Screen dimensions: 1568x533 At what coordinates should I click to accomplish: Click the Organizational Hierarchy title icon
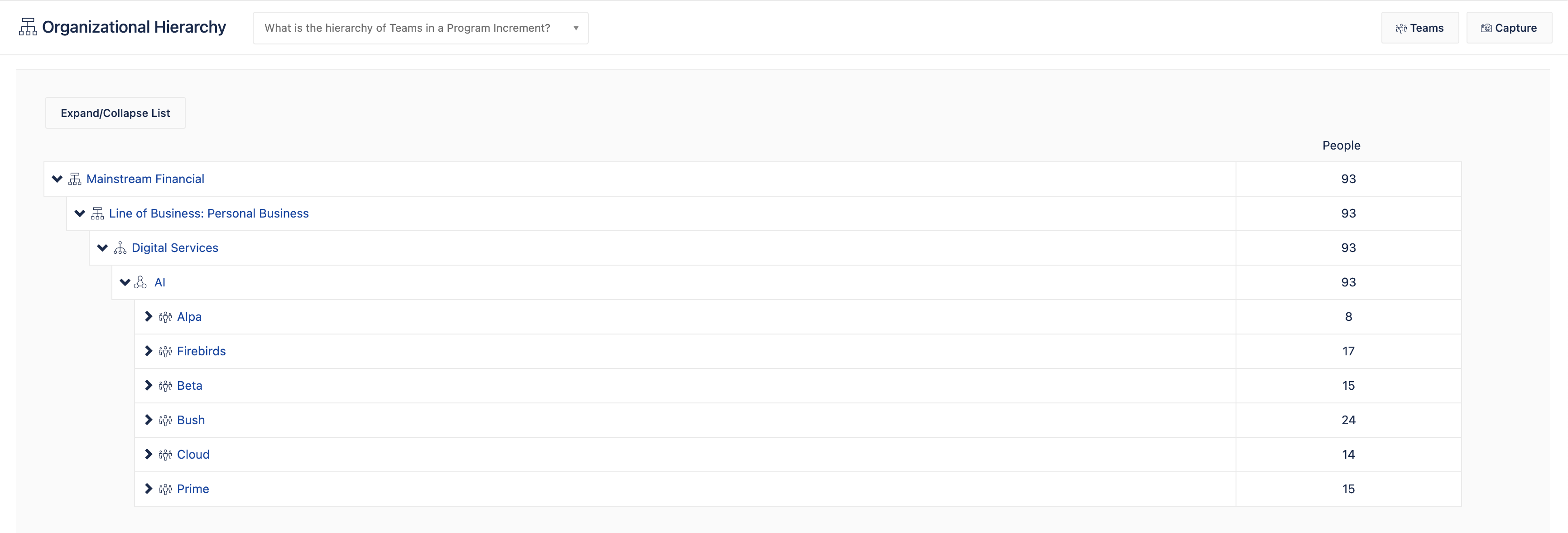tap(27, 27)
